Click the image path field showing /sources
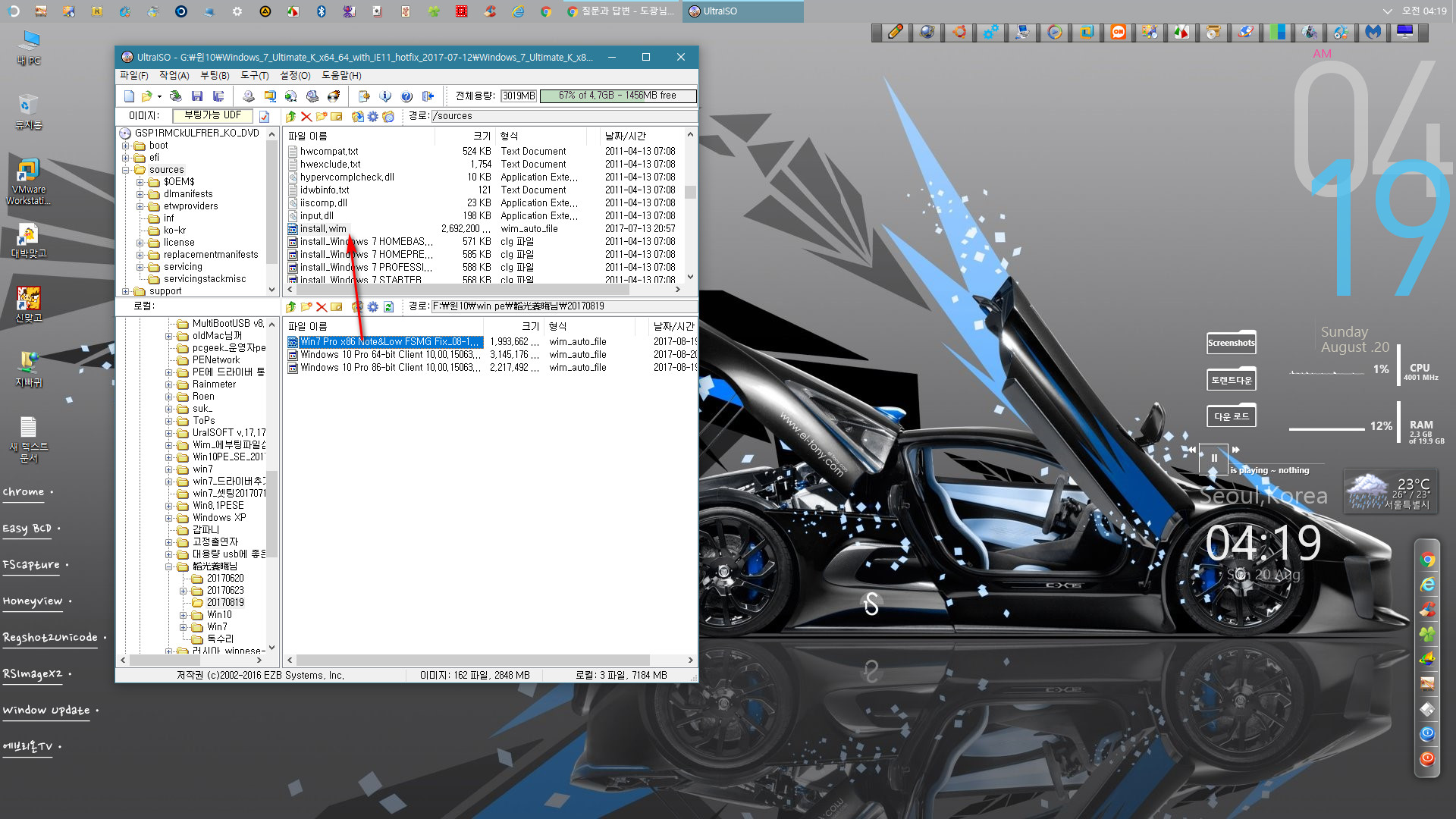This screenshot has width=1456, height=819. [x=563, y=116]
